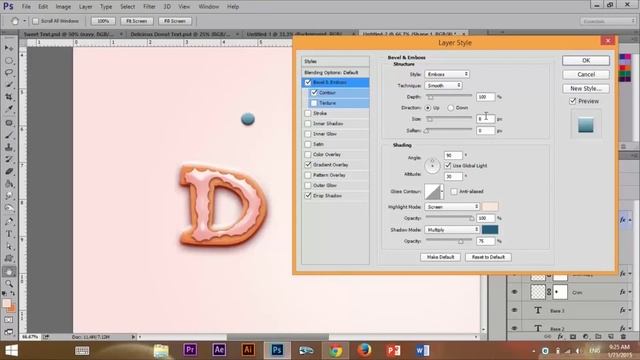This screenshot has width=640, height=360.
Task: Open the File menu
Action: coord(26,7)
